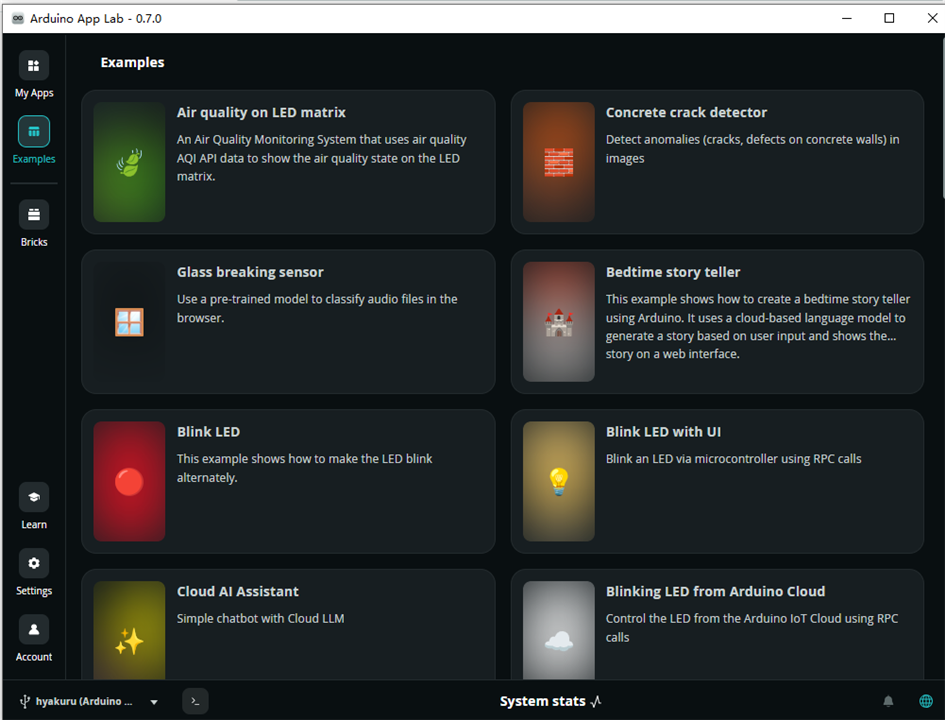
Task: Open the Cloud AI Assistant example
Action: coord(288,624)
